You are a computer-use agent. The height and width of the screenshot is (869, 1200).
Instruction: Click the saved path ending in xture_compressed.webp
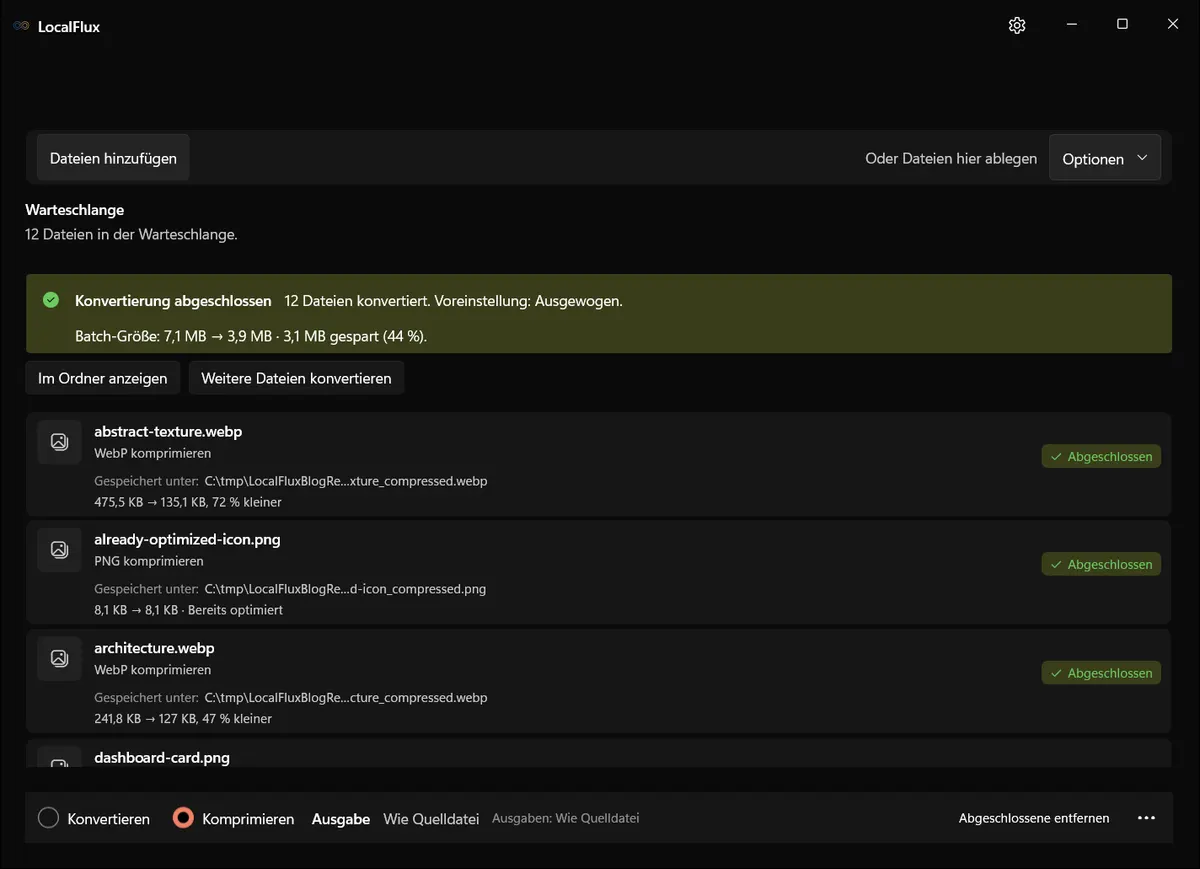[x=346, y=481]
